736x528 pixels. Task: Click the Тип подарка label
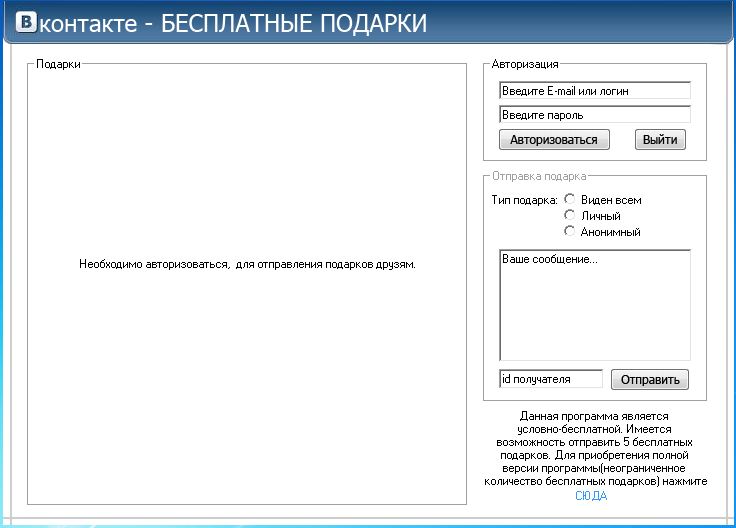(524, 200)
